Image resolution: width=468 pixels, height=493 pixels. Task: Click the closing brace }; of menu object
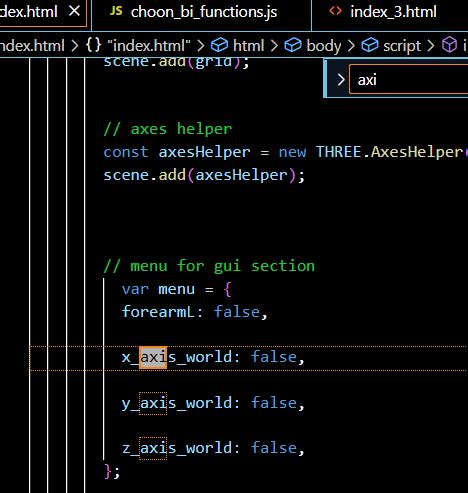112,471
